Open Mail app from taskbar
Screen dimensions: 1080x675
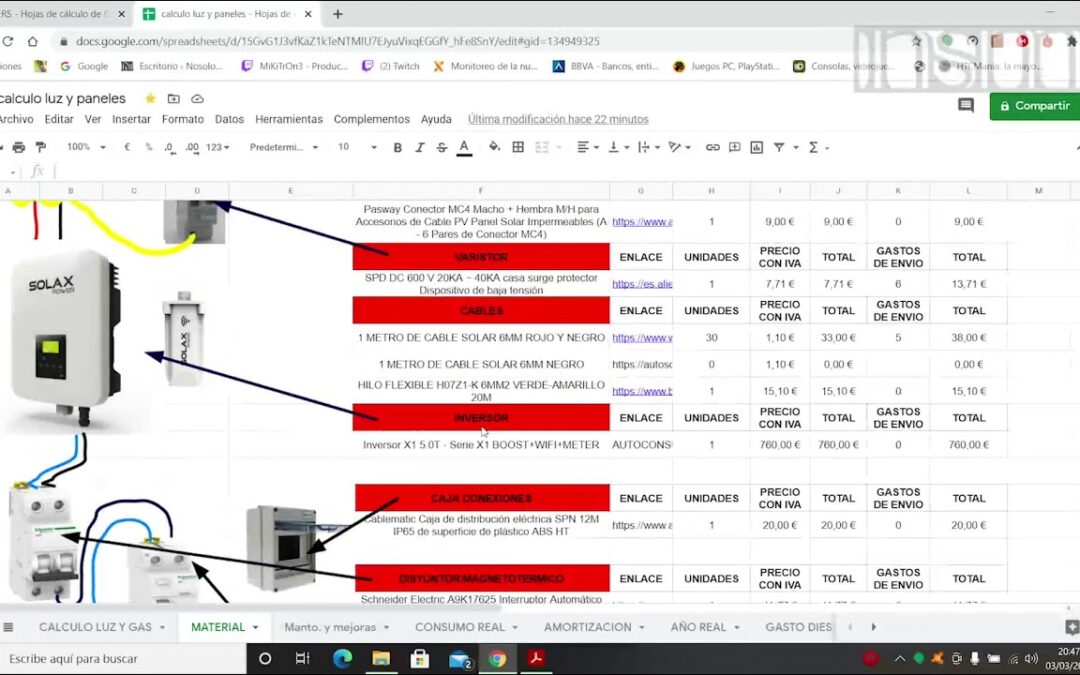pyautogui.click(x=459, y=659)
